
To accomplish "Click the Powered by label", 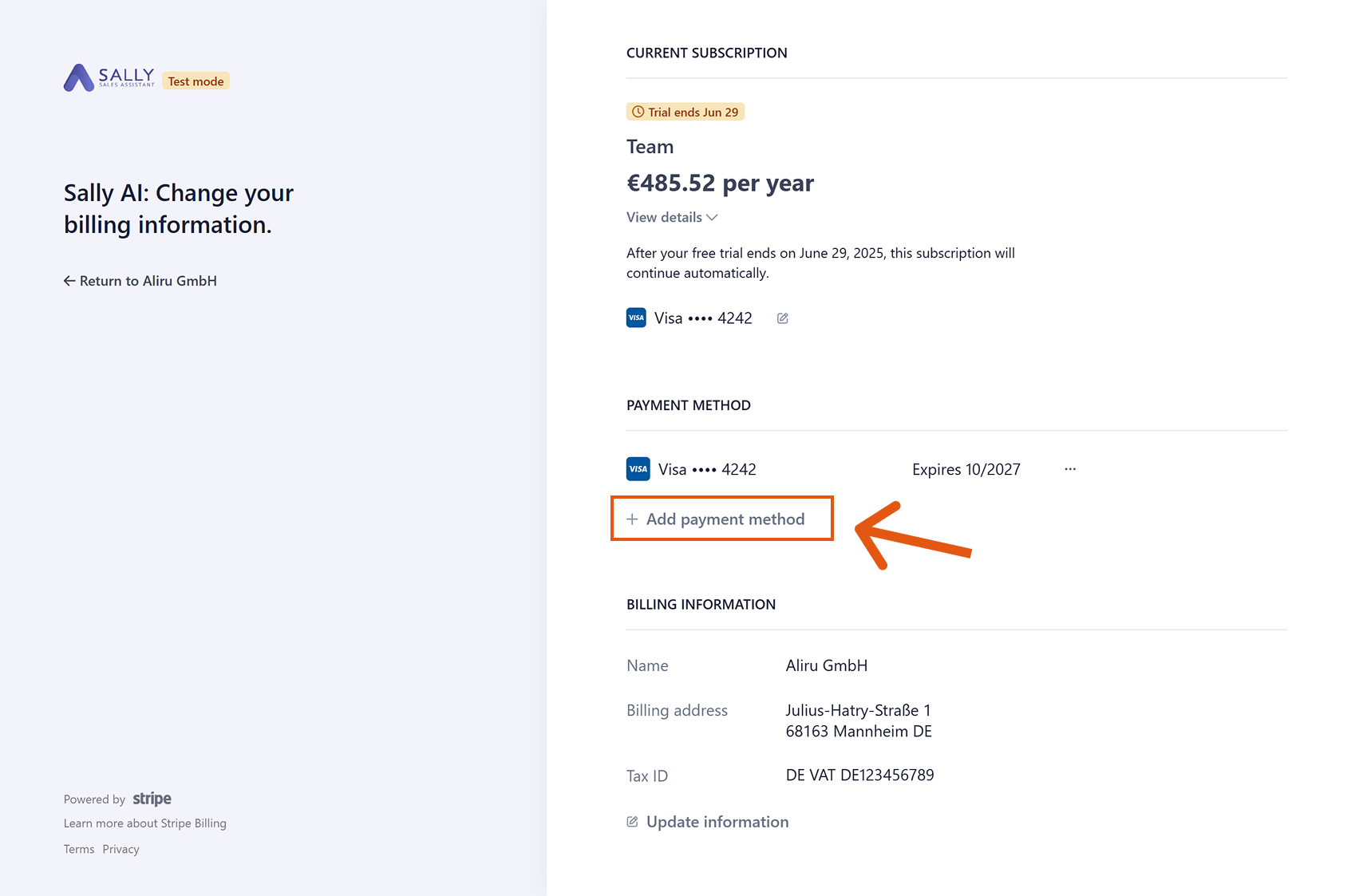I will point(94,799).
